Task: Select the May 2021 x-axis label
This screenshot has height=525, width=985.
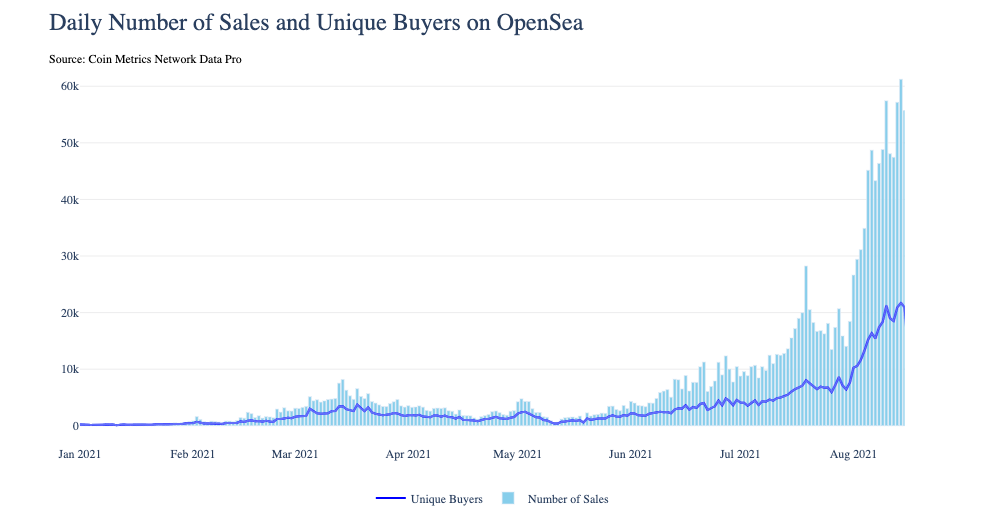Action: pyautogui.click(x=517, y=454)
